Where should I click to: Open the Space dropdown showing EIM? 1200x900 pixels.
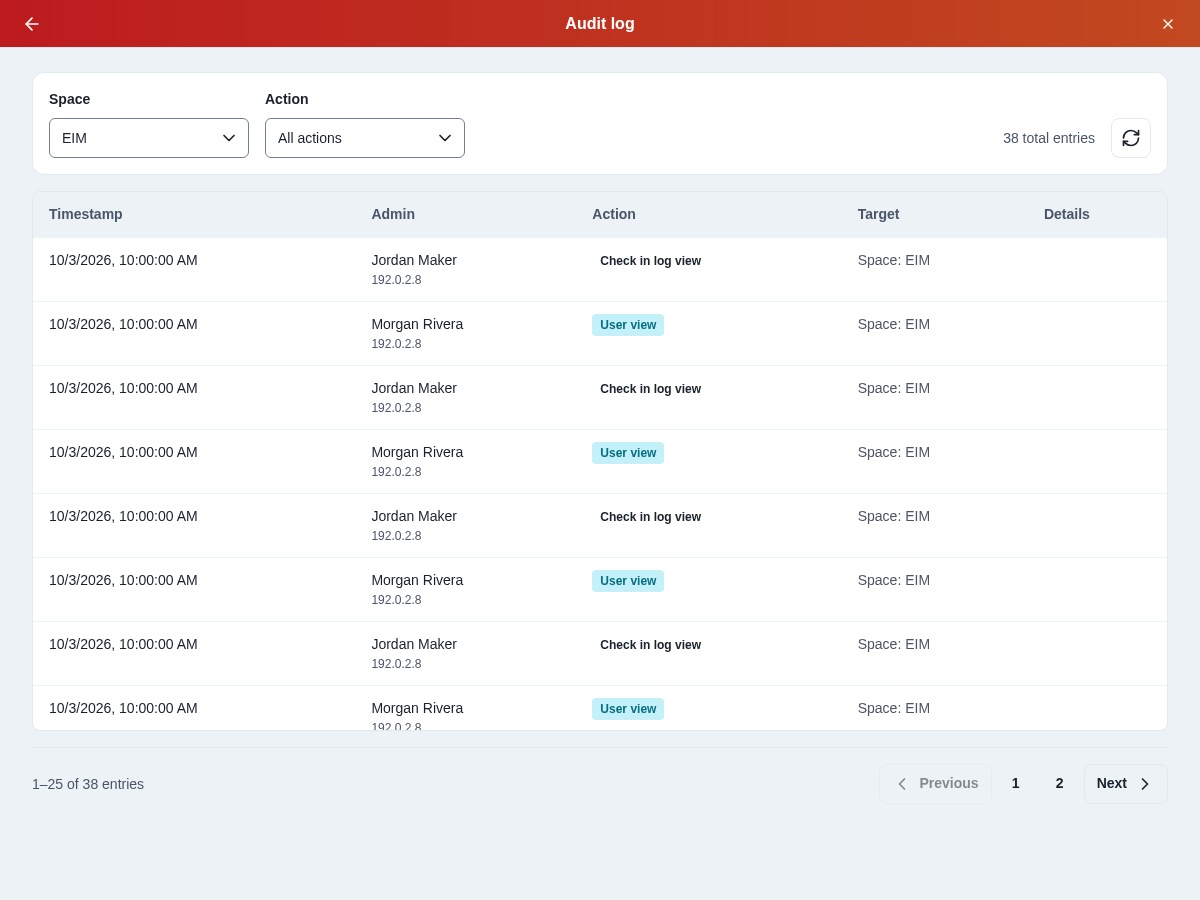tap(149, 138)
